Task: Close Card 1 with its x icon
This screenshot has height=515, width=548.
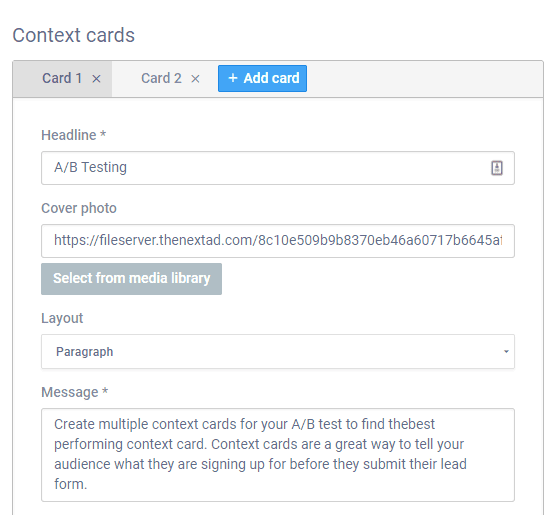Action: pos(96,79)
